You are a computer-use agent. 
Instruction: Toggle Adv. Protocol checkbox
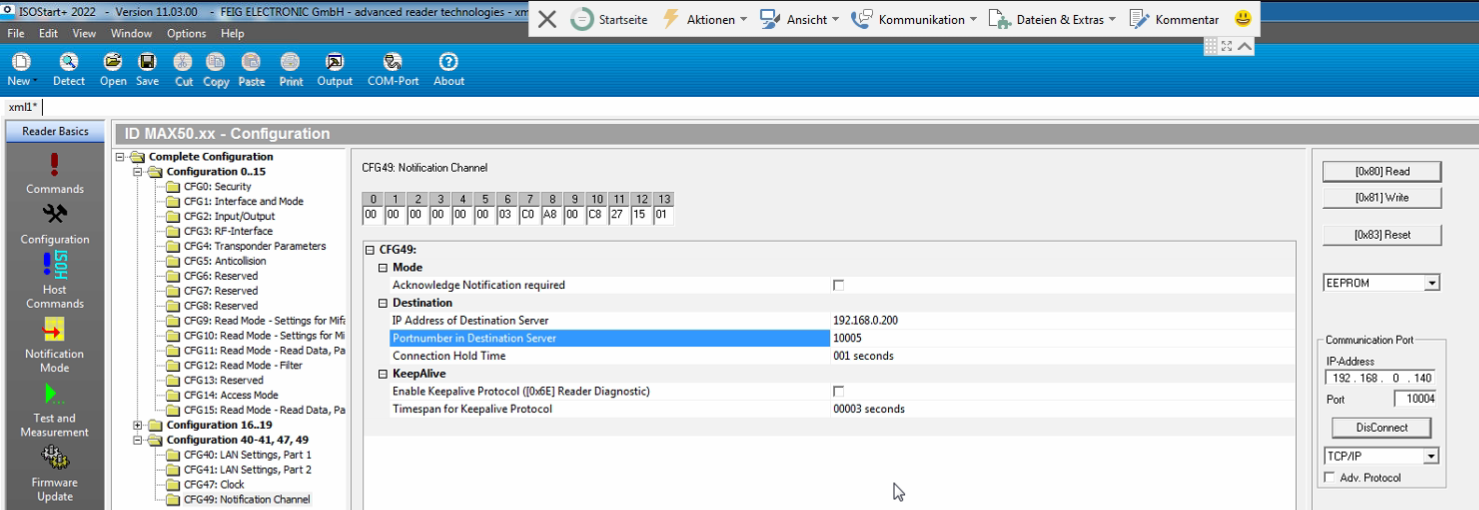[x=1329, y=478]
